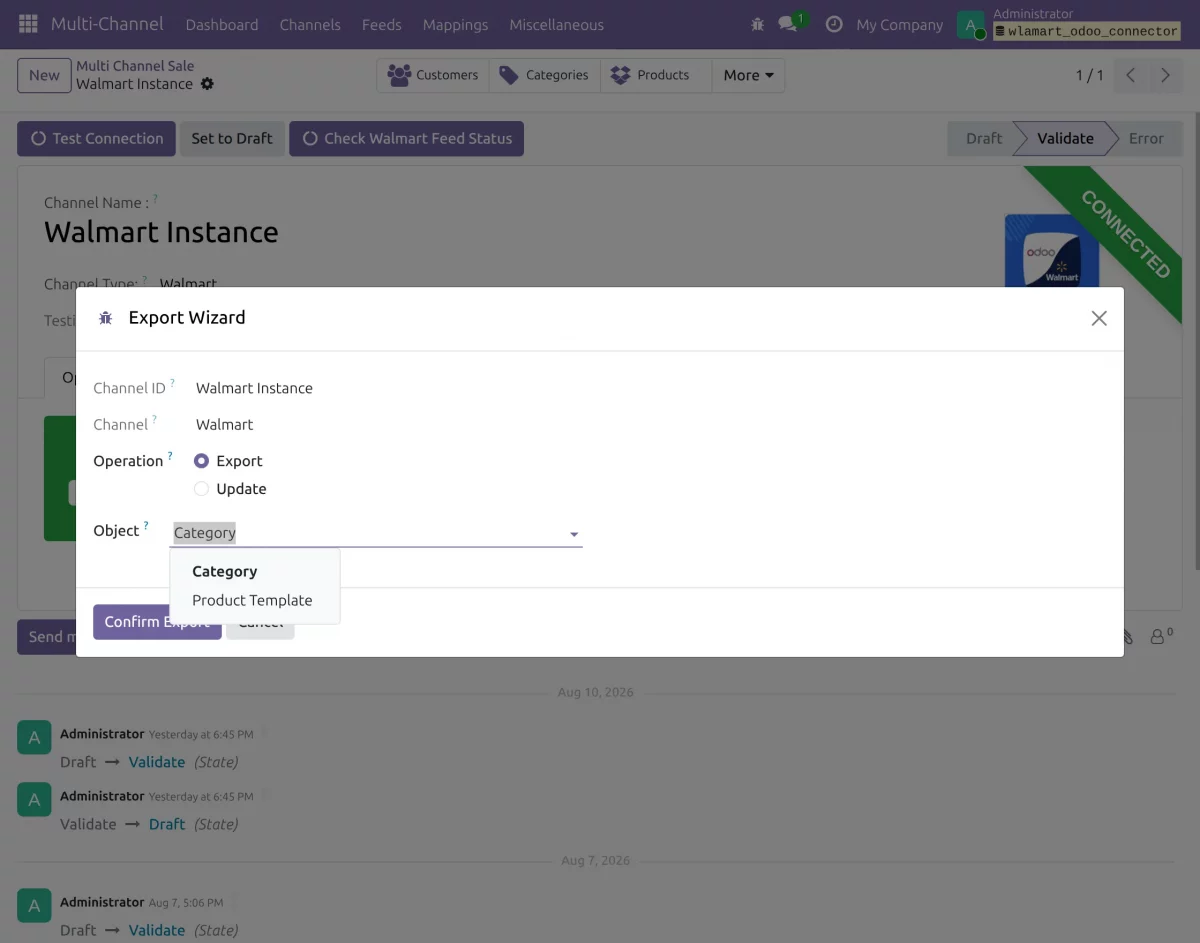Click the New record button
The width and height of the screenshot is (1200, 943).
coord(44,75)
